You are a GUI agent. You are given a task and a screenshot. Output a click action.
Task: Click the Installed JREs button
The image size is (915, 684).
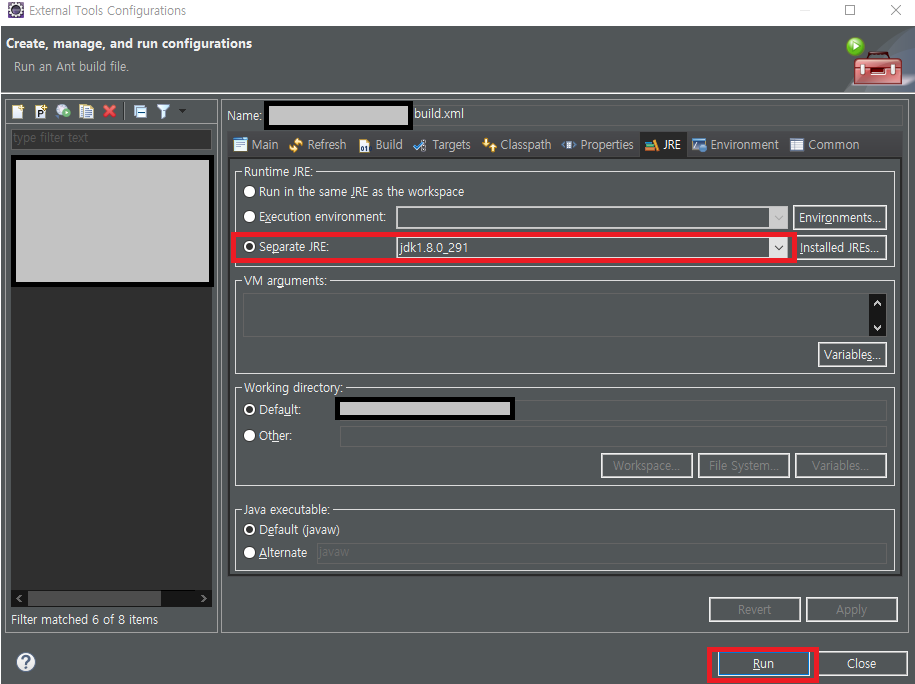tap(840, 247)
